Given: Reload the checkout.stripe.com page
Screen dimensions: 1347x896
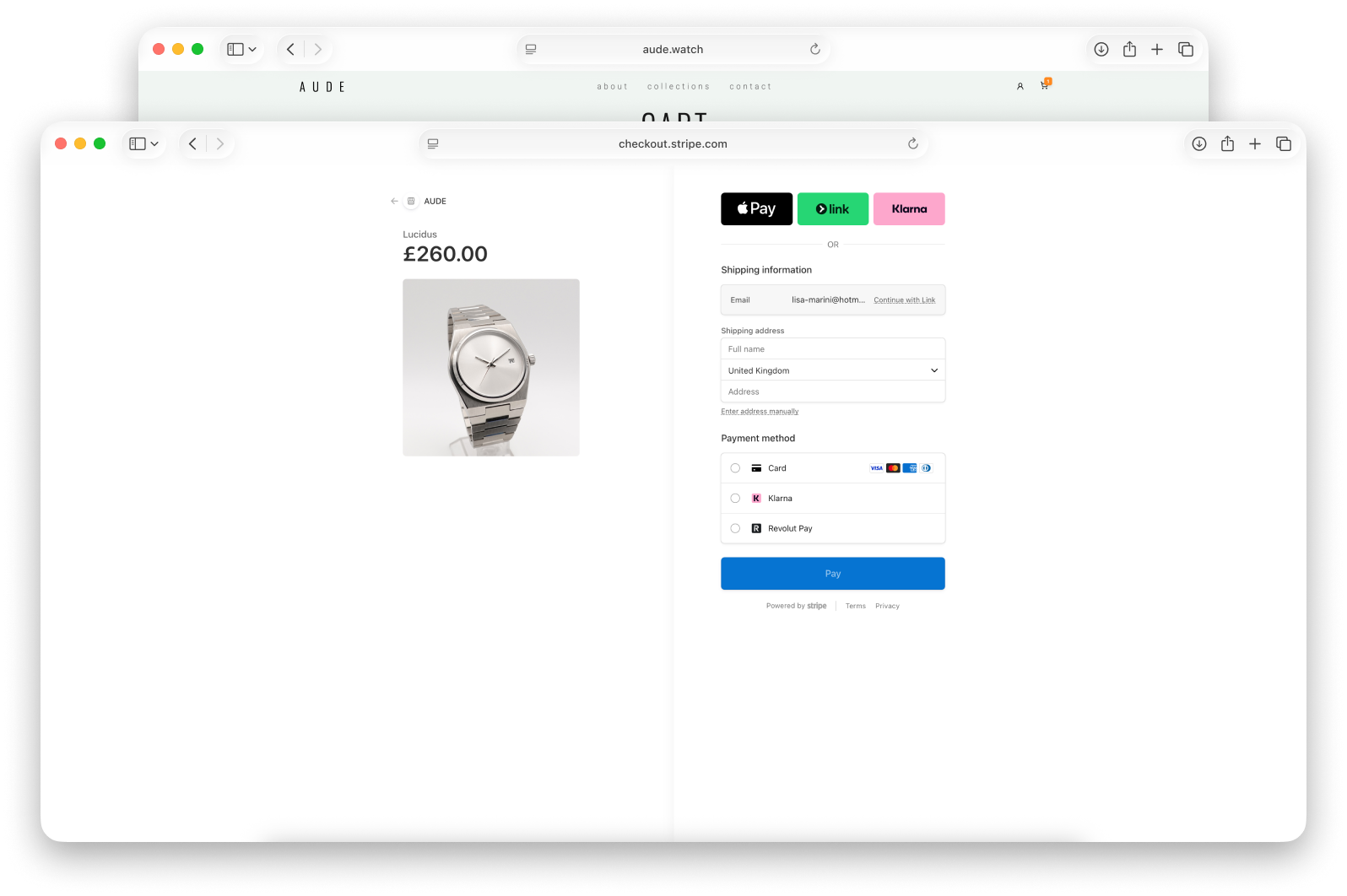Looking at the screenshot, I should tap(912, 144).
